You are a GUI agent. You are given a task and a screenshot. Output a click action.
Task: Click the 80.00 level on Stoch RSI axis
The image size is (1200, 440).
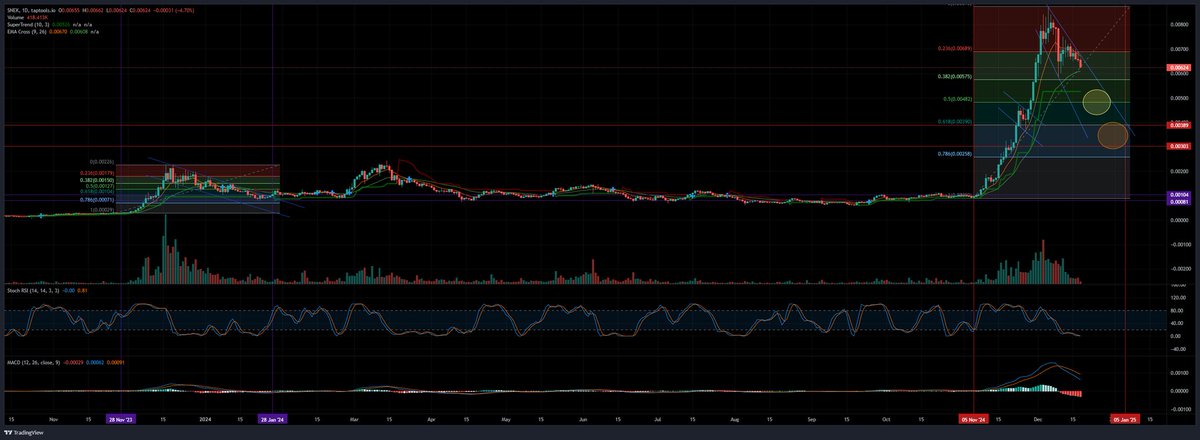click(x=1177, y=311)
